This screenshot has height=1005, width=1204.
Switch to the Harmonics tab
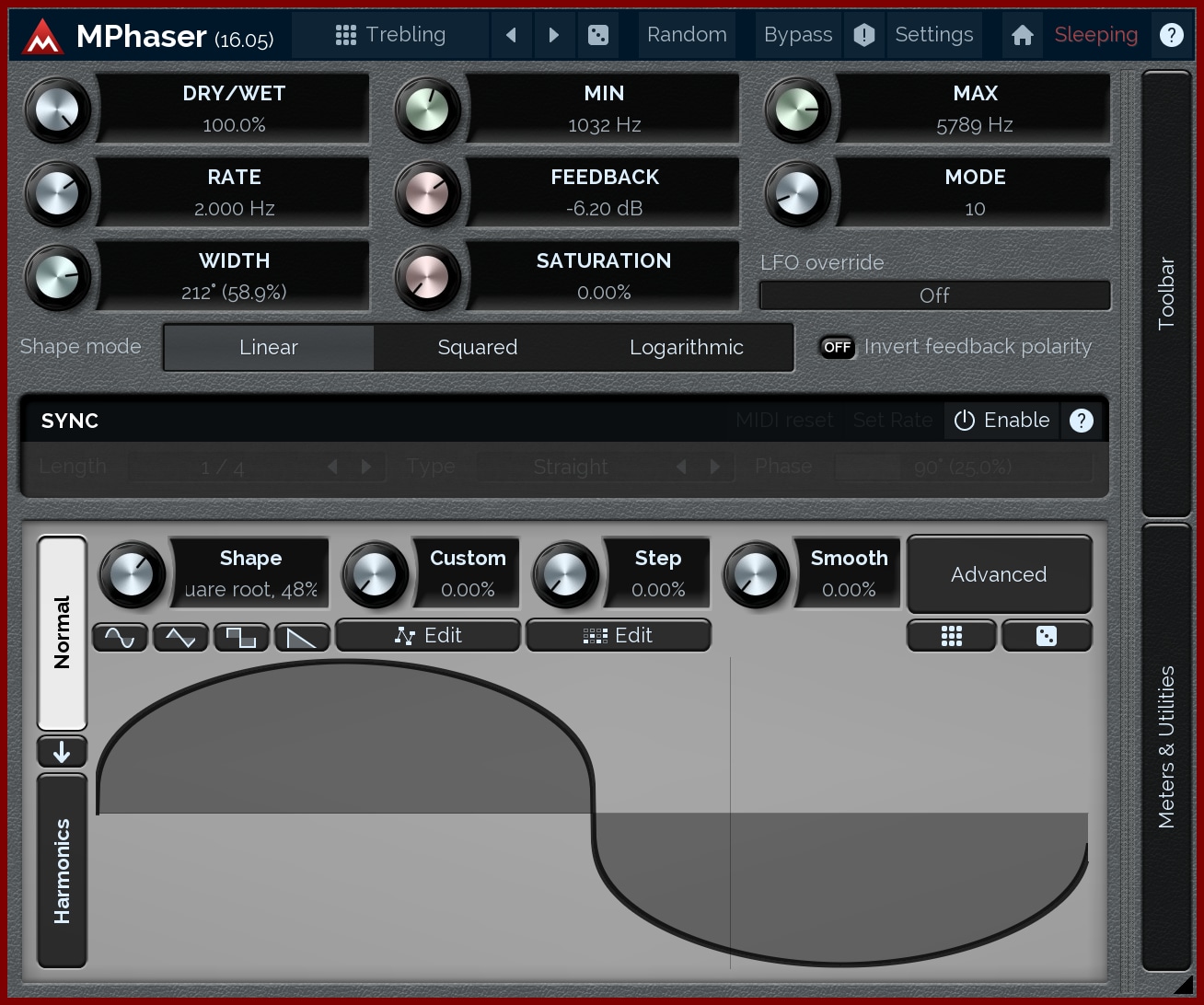pos(62,871)
